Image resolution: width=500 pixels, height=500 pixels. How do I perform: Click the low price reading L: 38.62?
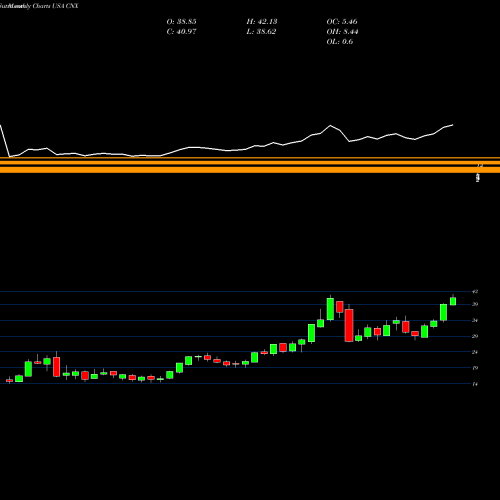pos(262,32)
